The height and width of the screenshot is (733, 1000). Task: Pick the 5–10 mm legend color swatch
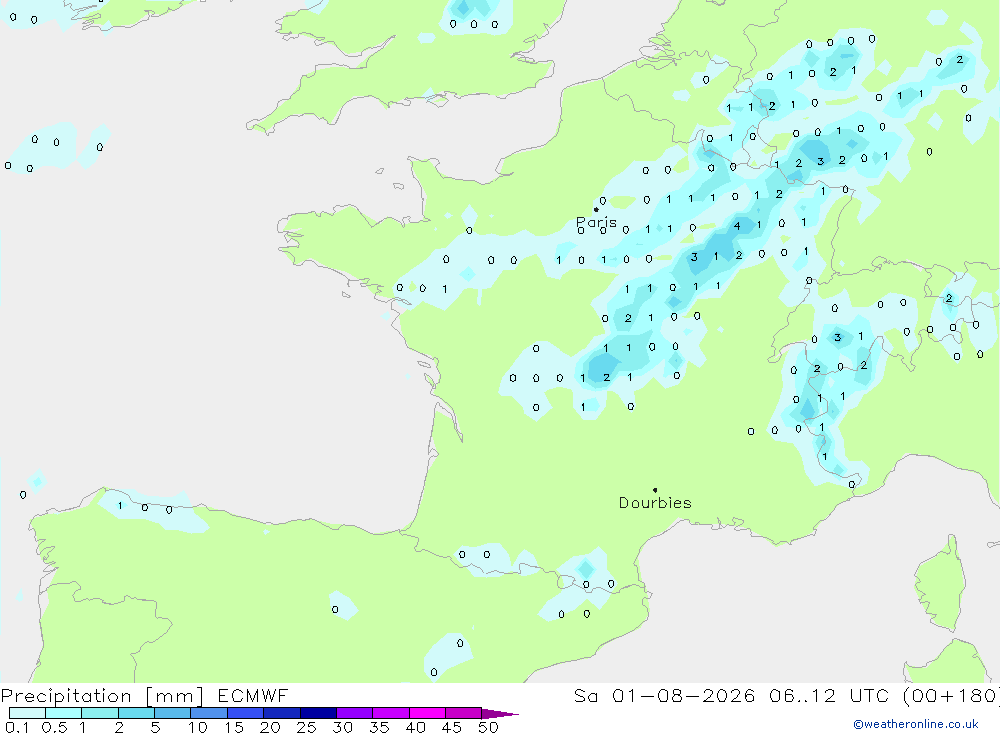173,713
